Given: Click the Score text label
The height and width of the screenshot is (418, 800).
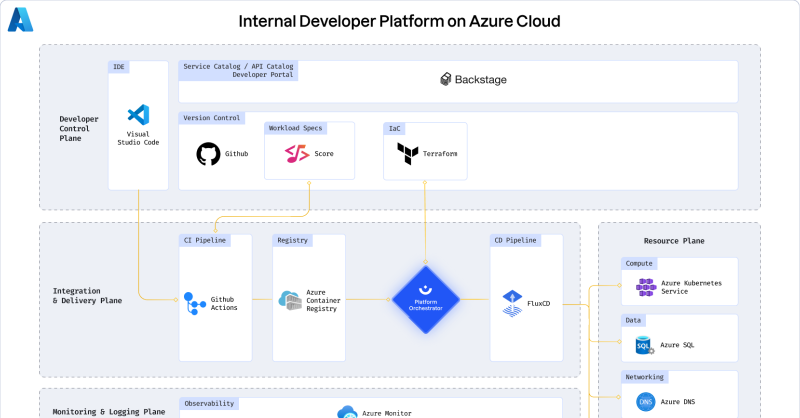Looking at the screenshot, I should tap(324, 154).
